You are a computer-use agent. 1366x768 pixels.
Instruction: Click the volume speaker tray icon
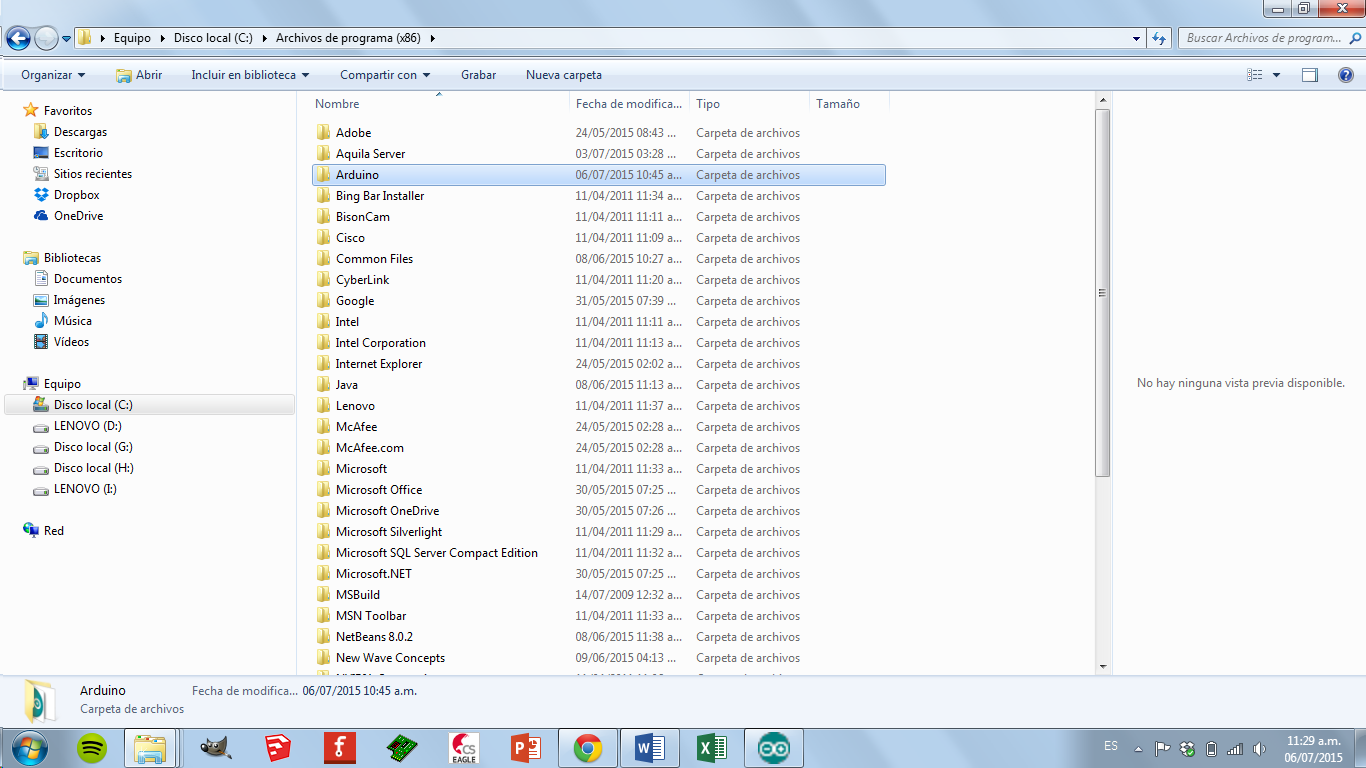[1259, 748]
